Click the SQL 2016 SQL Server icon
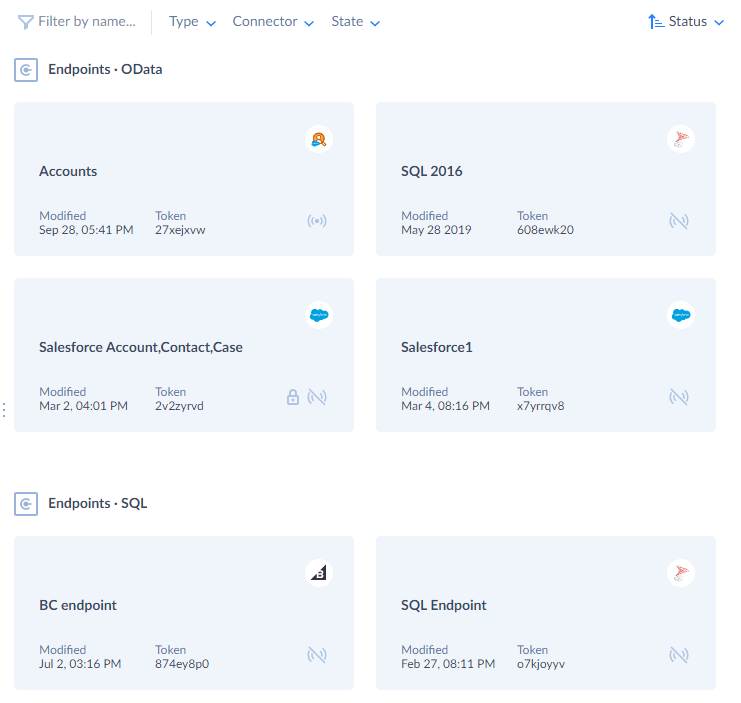 pos(681,139)
